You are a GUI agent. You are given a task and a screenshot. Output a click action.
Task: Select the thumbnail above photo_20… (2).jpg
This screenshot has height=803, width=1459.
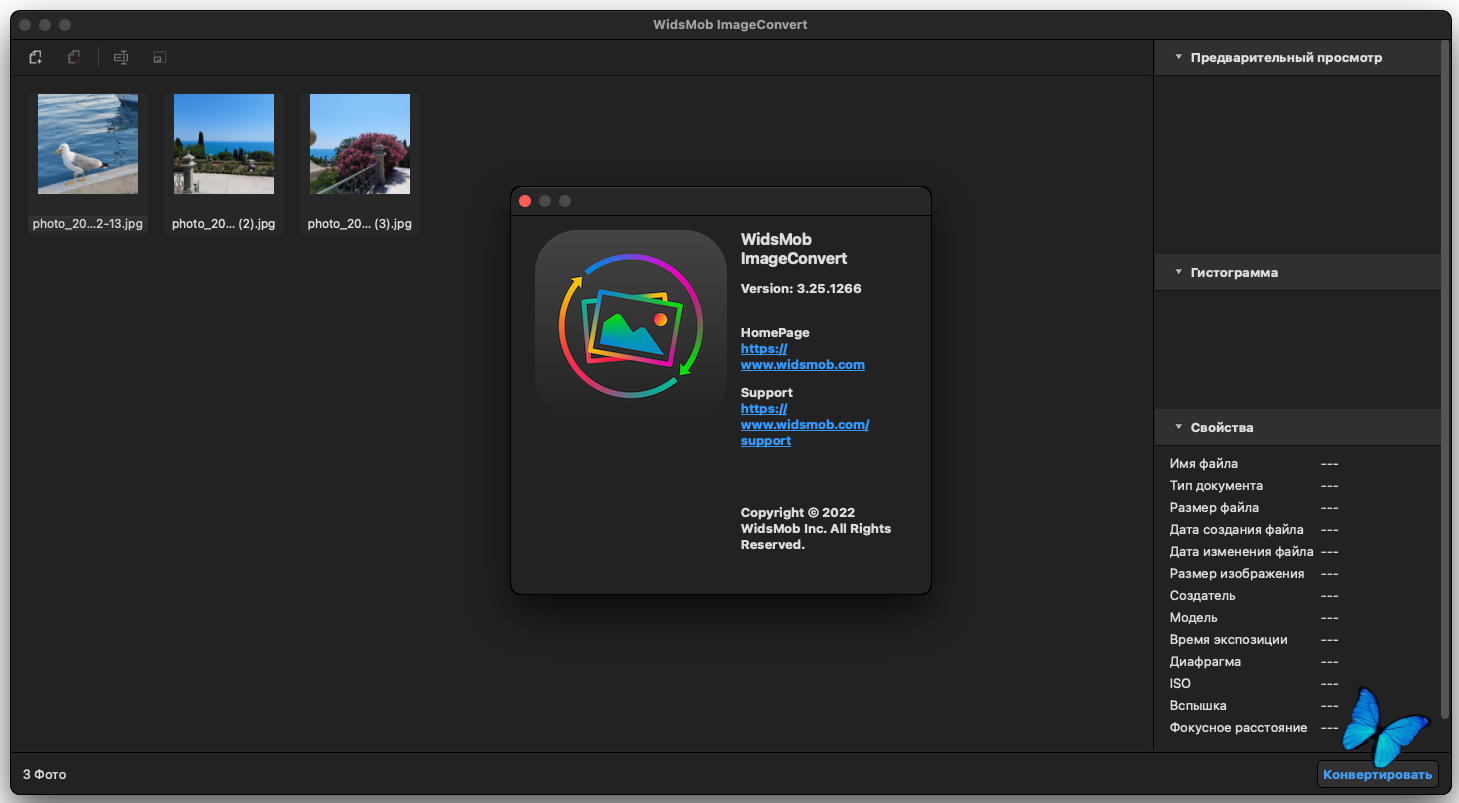coord(224,144)
